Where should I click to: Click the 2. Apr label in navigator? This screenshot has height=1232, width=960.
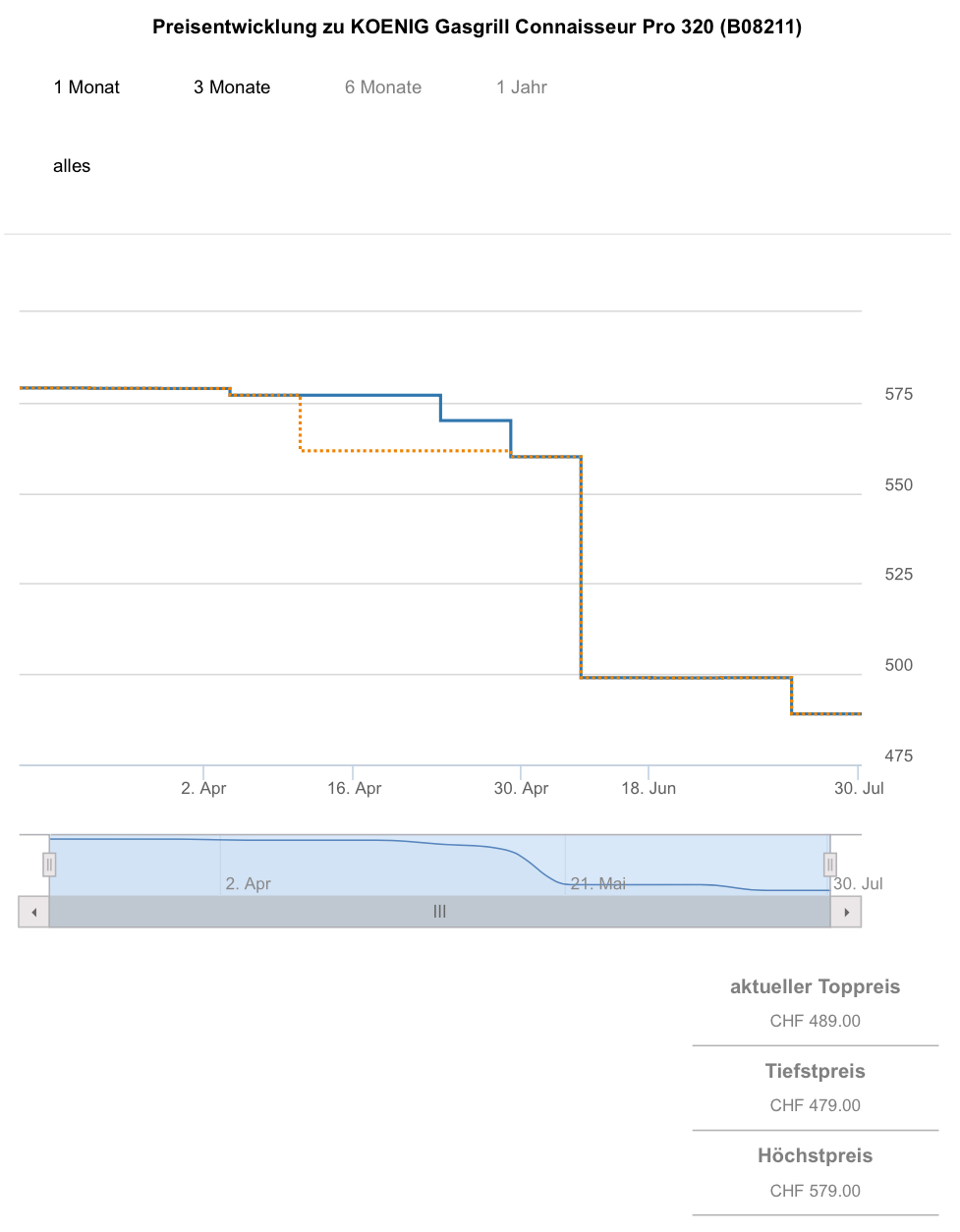[x=248, y=883]
